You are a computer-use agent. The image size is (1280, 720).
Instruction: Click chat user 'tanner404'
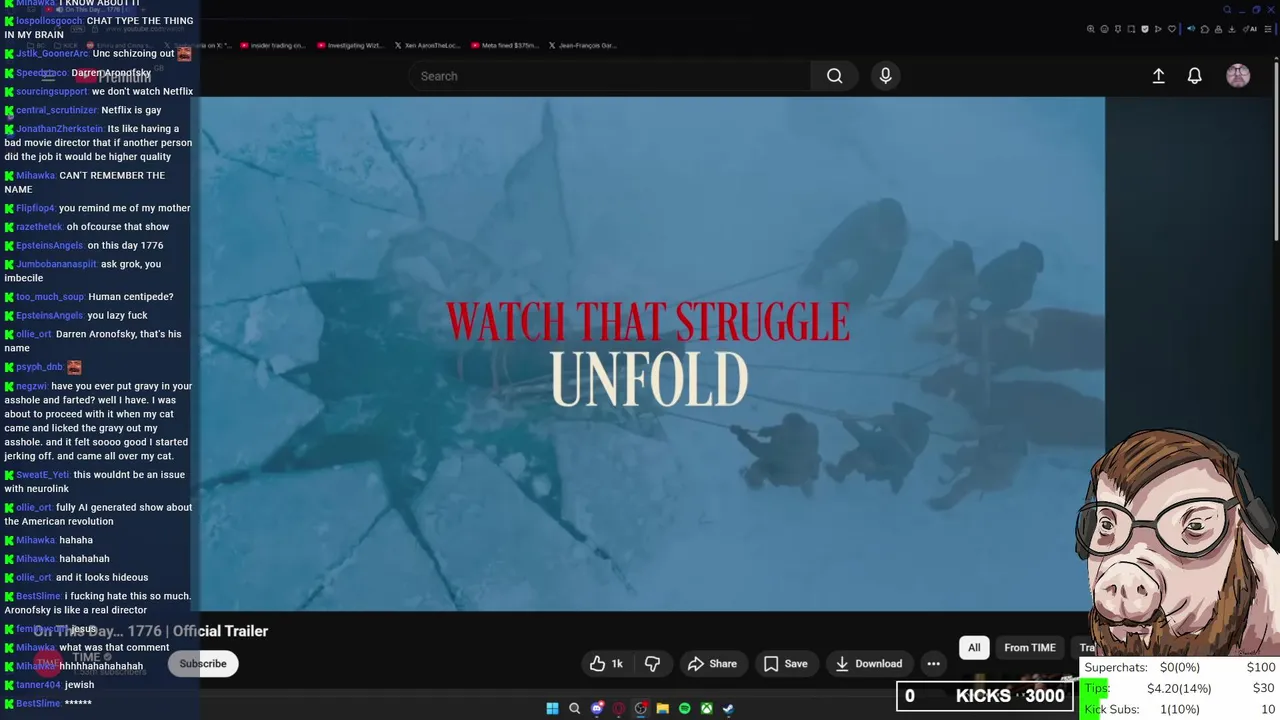[39, 685]
